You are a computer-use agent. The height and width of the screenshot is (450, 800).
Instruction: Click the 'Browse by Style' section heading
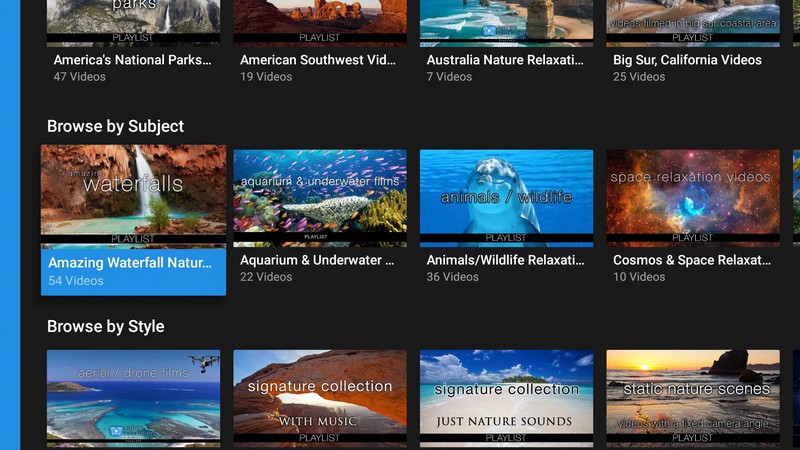pos(105,326)
